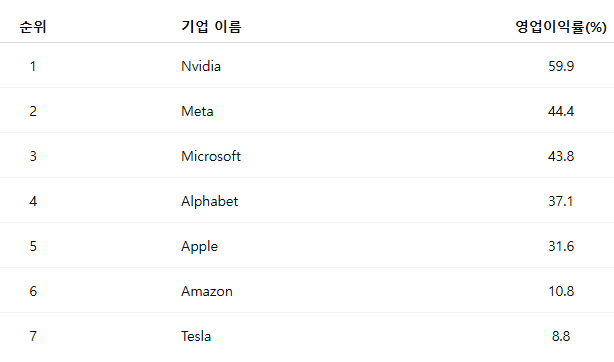614x362 pixels.
Task: Click Tesla's 8.8 margin value
Action: coord(561,336)
